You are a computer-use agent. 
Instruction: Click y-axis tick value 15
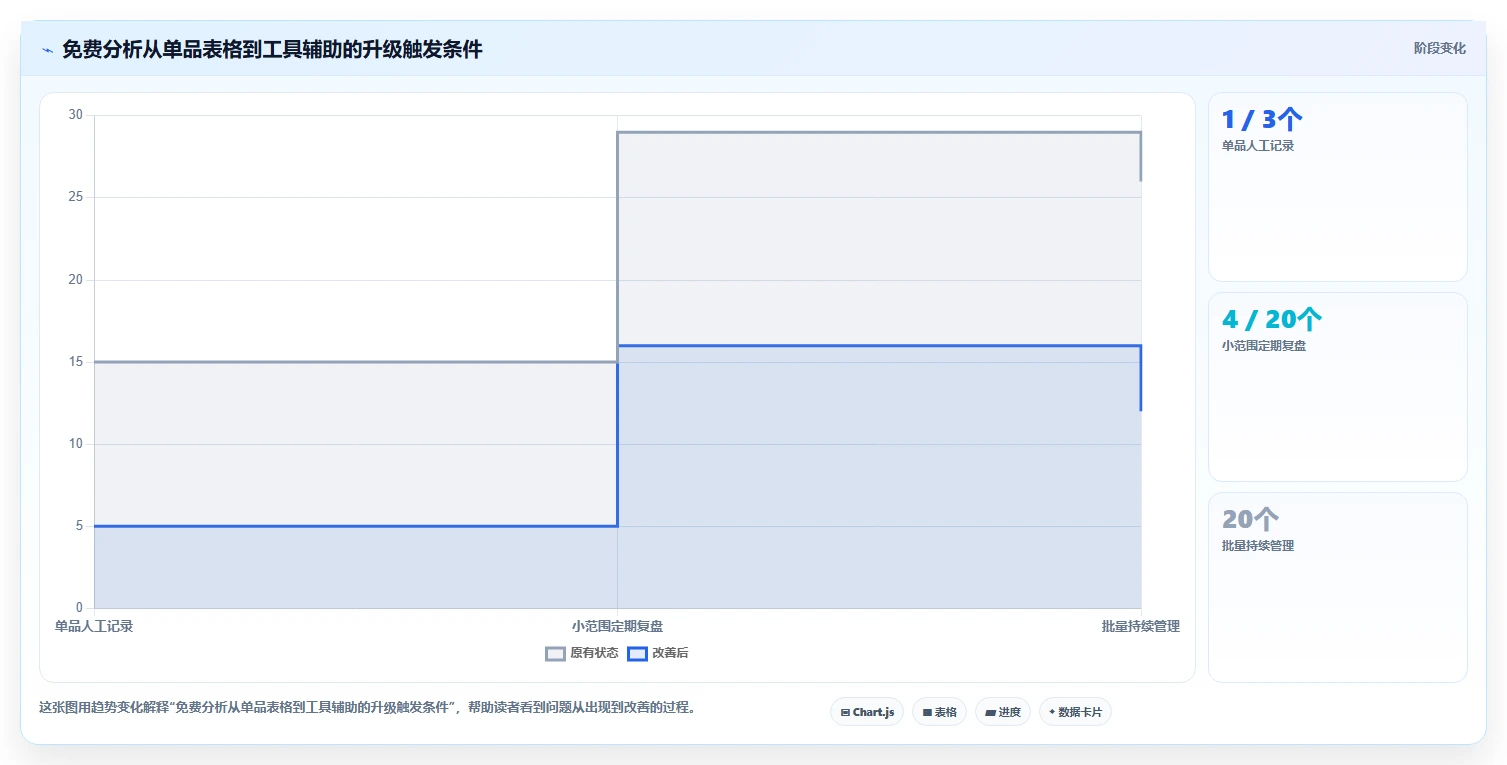click(x=76, y=362)
